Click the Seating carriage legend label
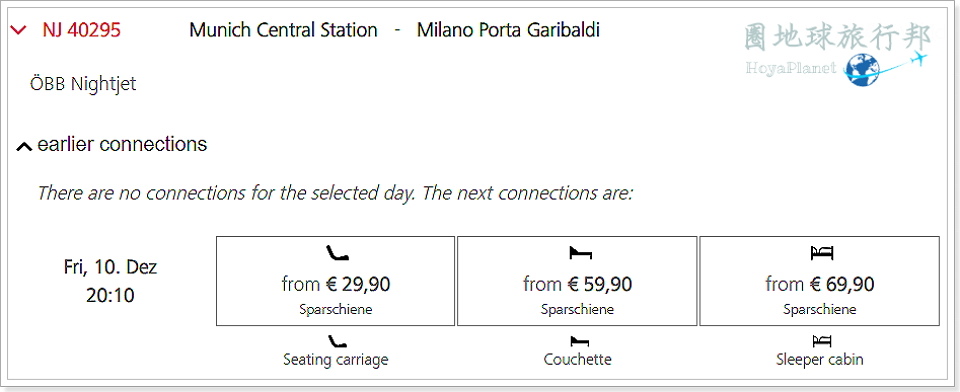 pos(336,360)
